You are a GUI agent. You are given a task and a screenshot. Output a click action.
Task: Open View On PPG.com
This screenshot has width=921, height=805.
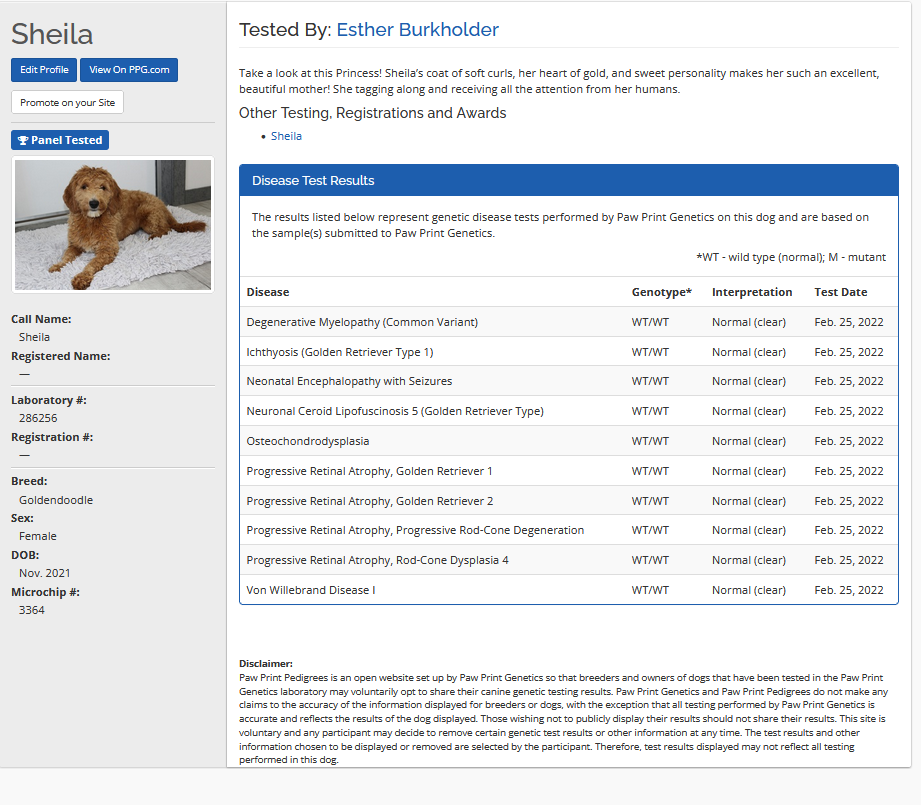point(129,70)
